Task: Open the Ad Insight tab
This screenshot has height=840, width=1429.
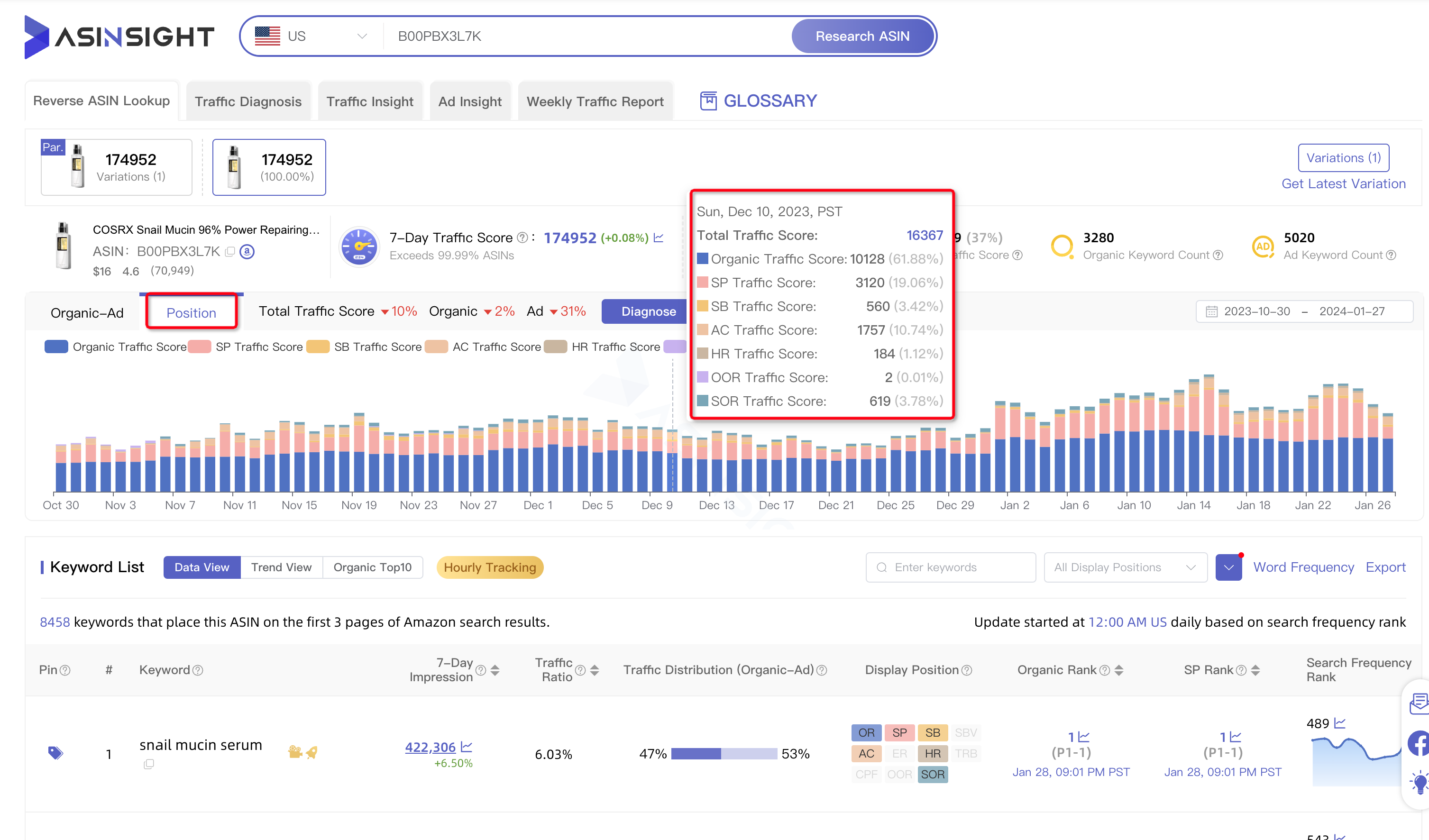Action: coord(469,101)
